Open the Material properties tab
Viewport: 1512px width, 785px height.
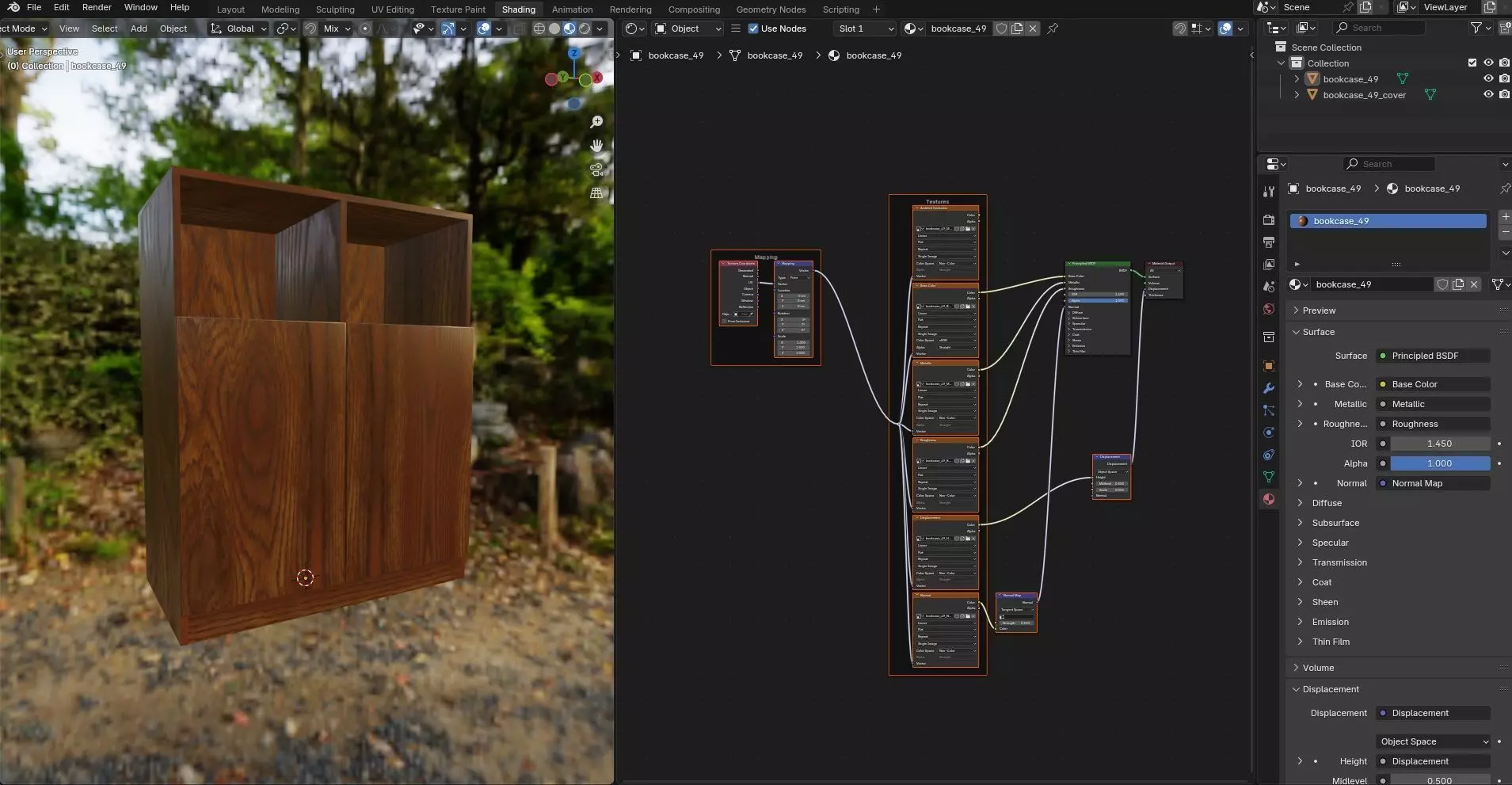[1269, 499]
